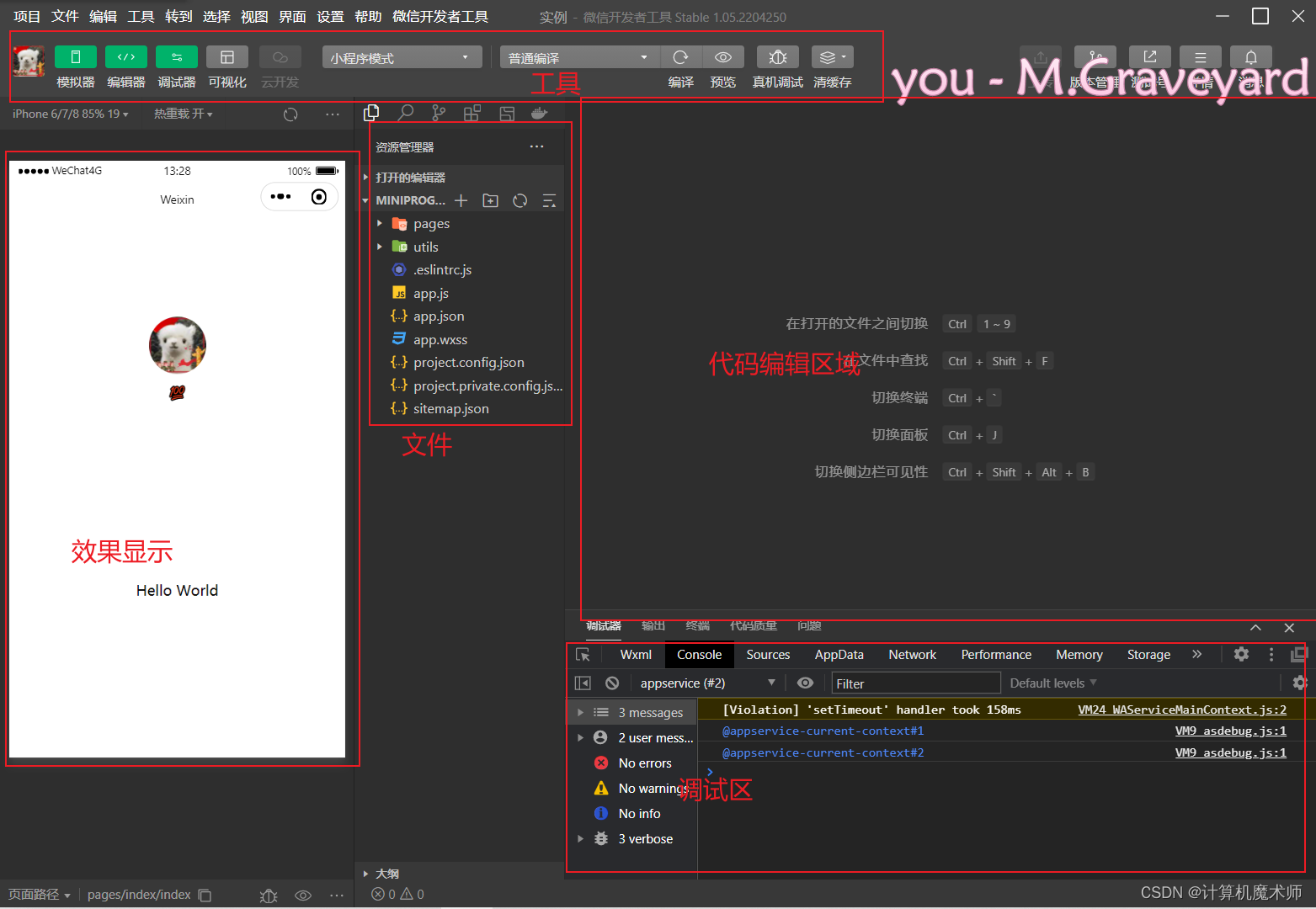Open the 项目 menu
Image resolution: width=1316 pixels, height=909 pixels.
pos(27,17)
